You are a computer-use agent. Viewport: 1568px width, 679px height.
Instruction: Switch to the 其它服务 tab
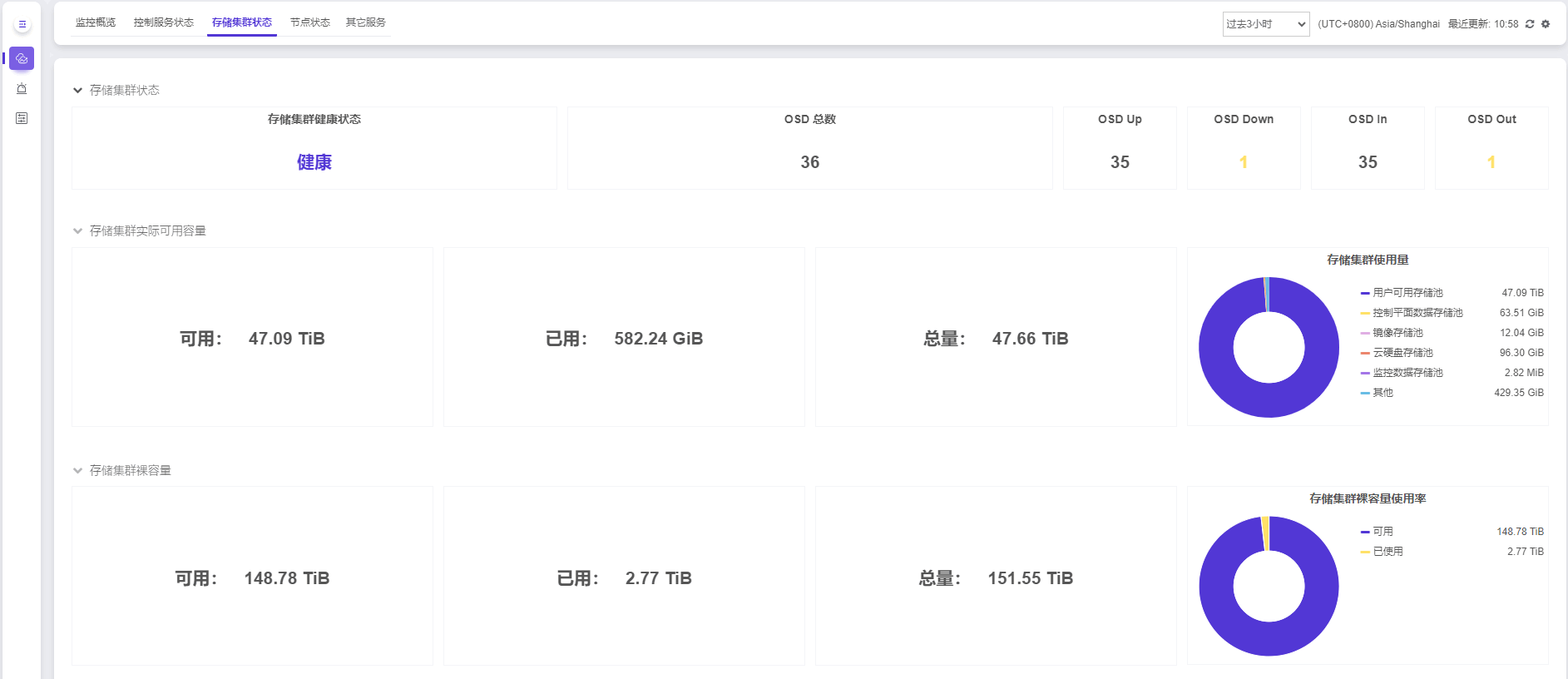[x=366, y=22]
